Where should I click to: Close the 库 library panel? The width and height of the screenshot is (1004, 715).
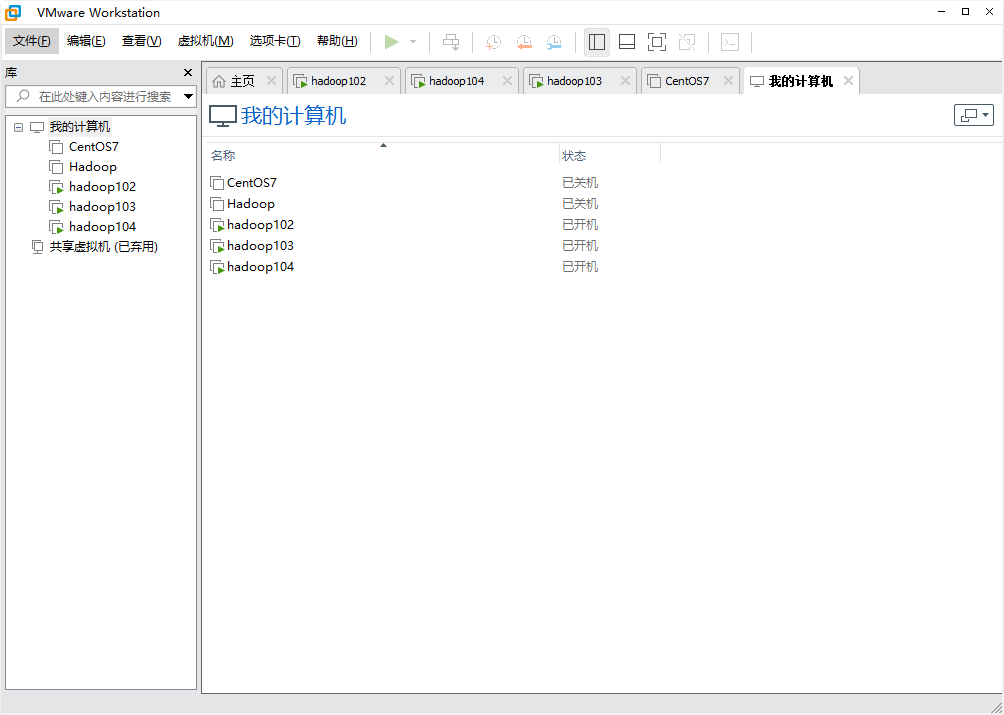click(x=188, y=72)
